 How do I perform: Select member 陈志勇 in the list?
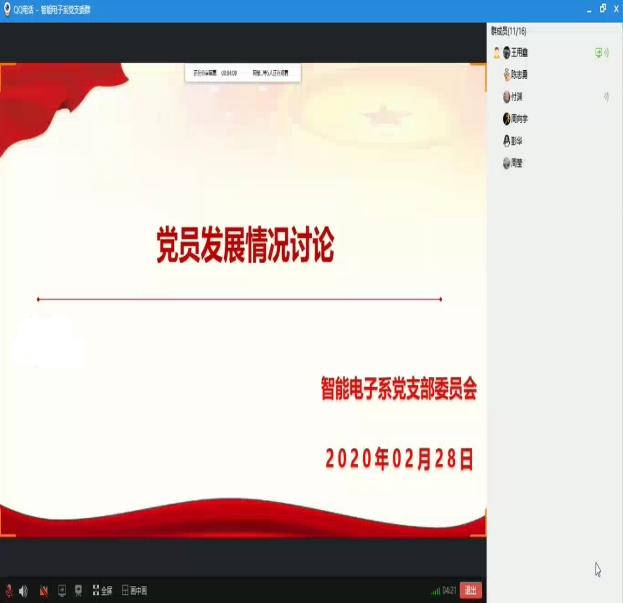coord(520,74)
